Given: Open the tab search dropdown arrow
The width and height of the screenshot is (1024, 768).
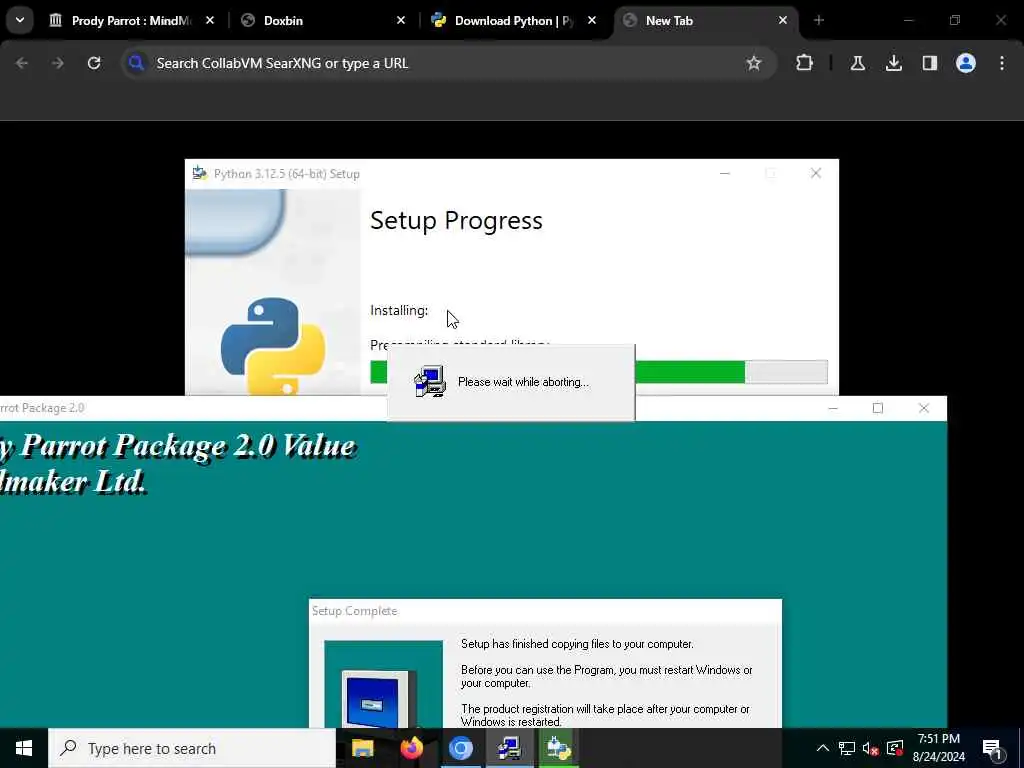Looking at the screenshot, I should (x=20, y=20).
